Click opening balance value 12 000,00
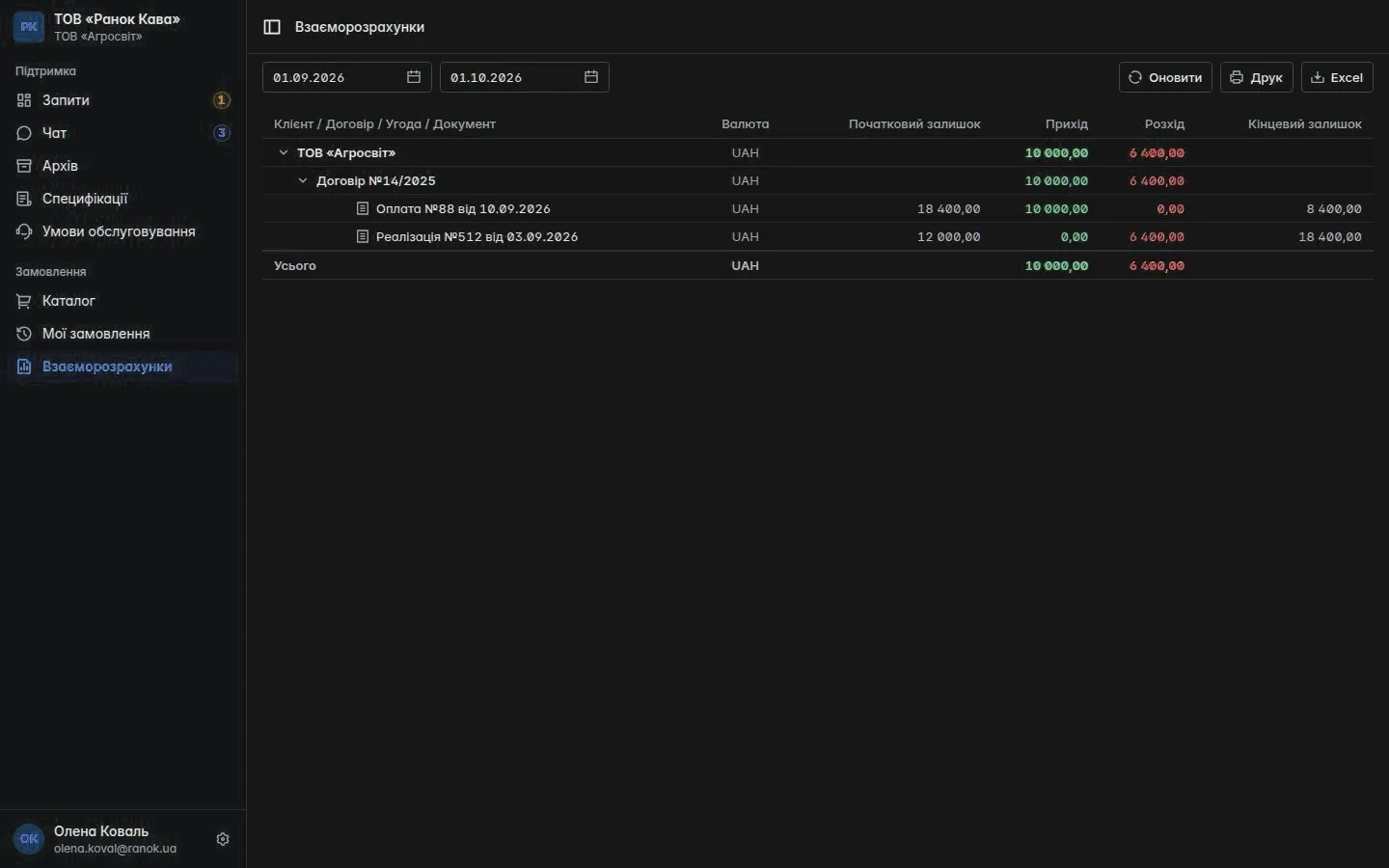This screenshot has width=1389, height=868. pyautogui.click(x=949, y=236)
